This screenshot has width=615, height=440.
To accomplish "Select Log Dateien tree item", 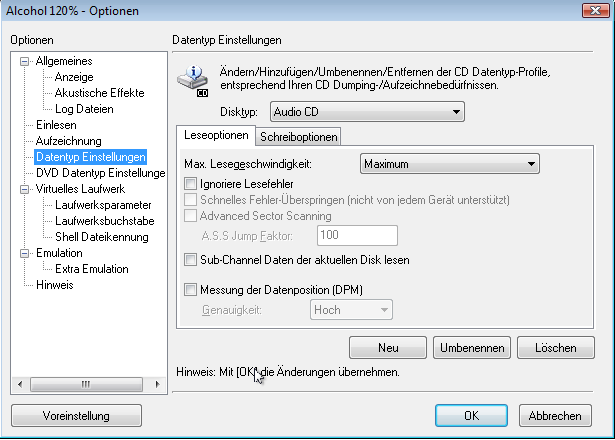I will (x=84, y=109).
